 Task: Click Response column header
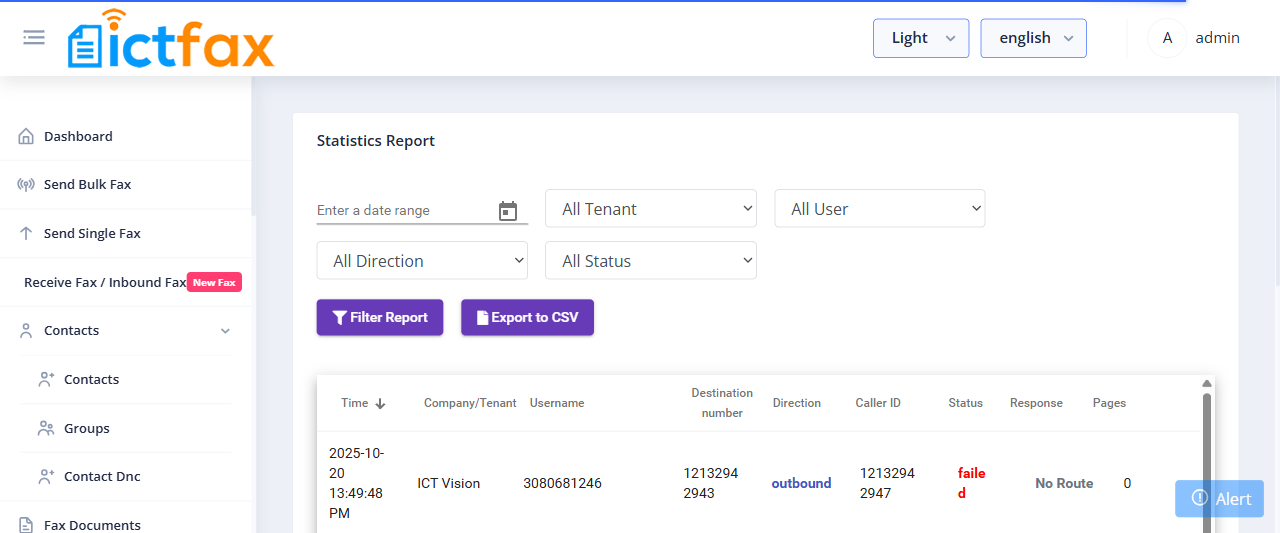pyautogui.click(x=1036, y=403)
